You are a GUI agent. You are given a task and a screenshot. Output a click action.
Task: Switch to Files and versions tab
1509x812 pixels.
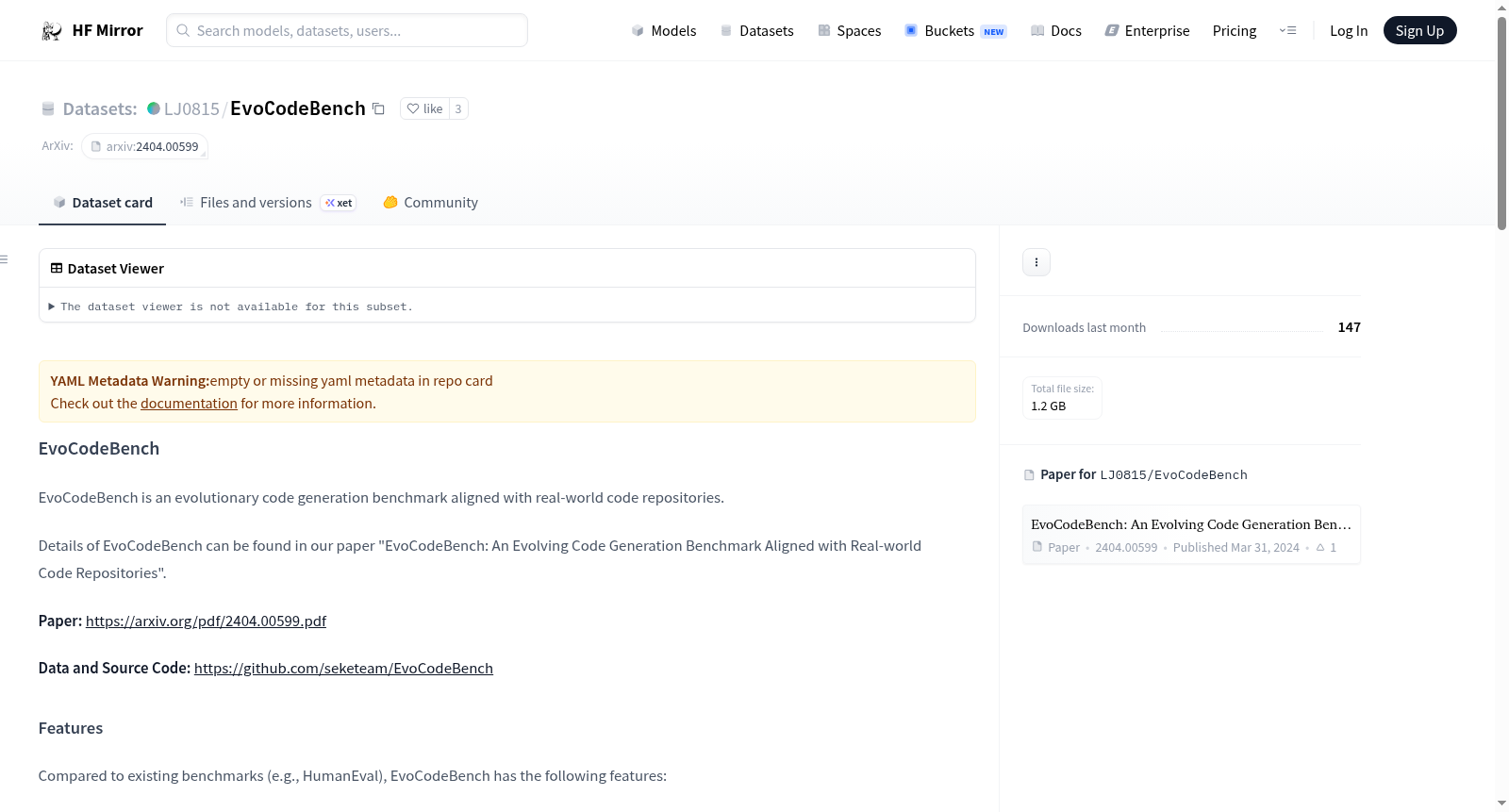coord(267,203)
